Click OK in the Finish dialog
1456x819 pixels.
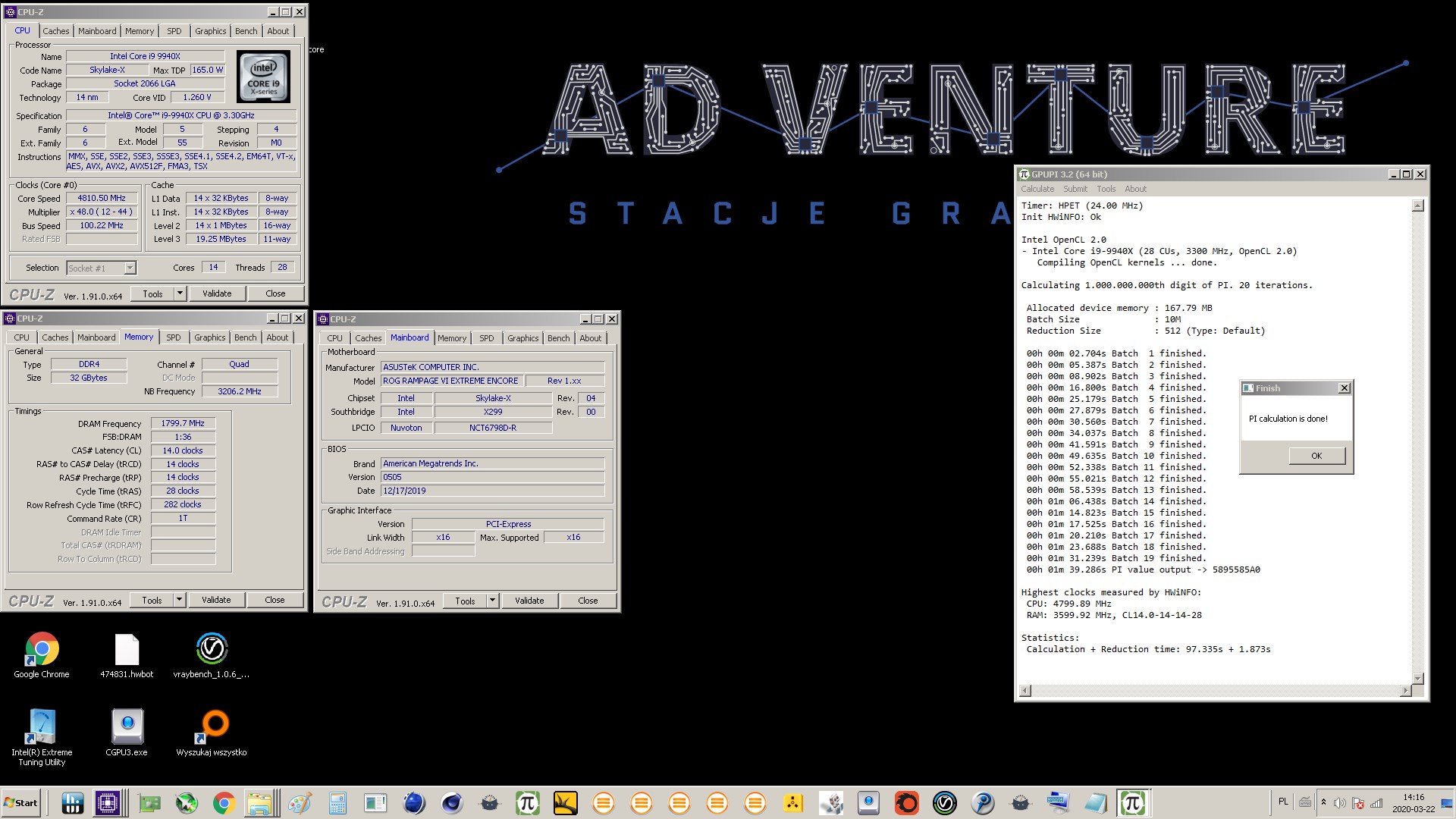1316,456
